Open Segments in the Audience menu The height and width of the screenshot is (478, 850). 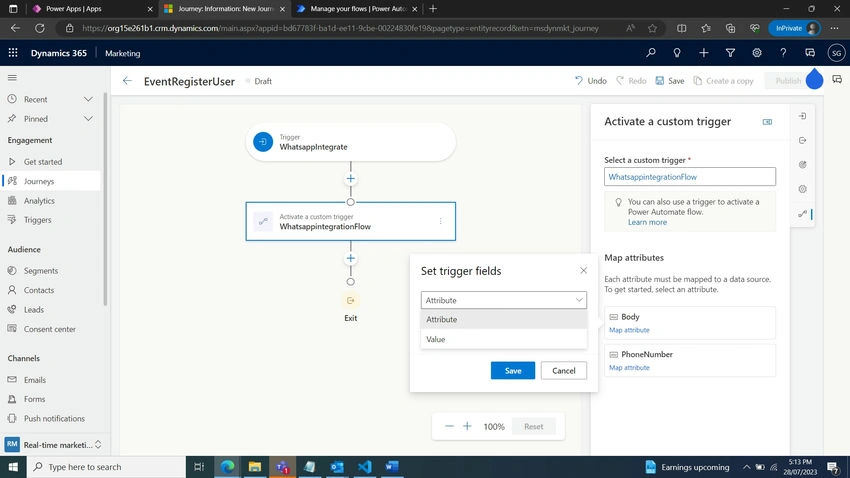point(41,270)
